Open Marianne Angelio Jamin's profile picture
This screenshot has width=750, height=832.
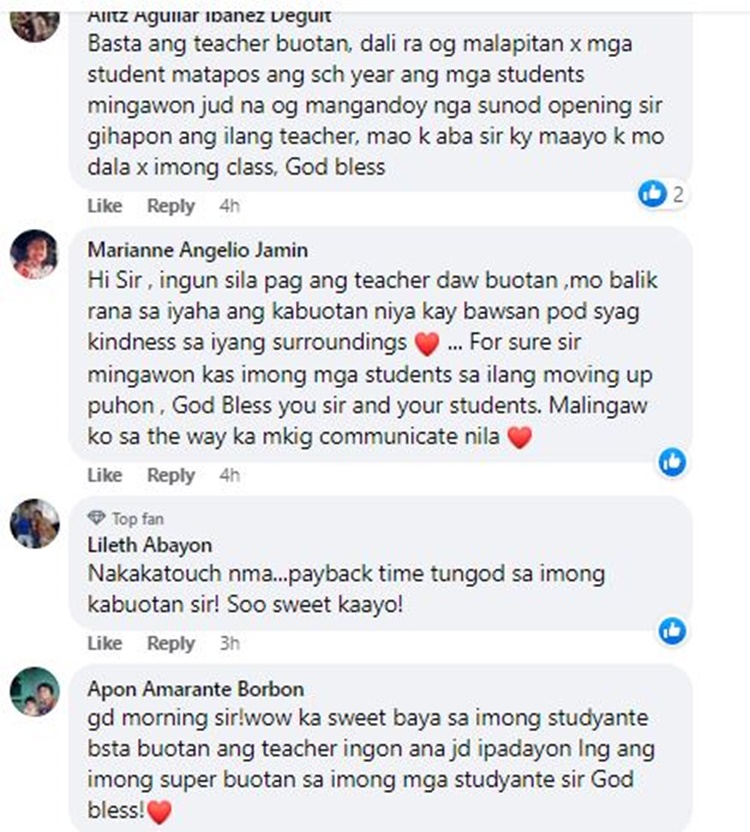pyautogui.click(x=35, y=254)
